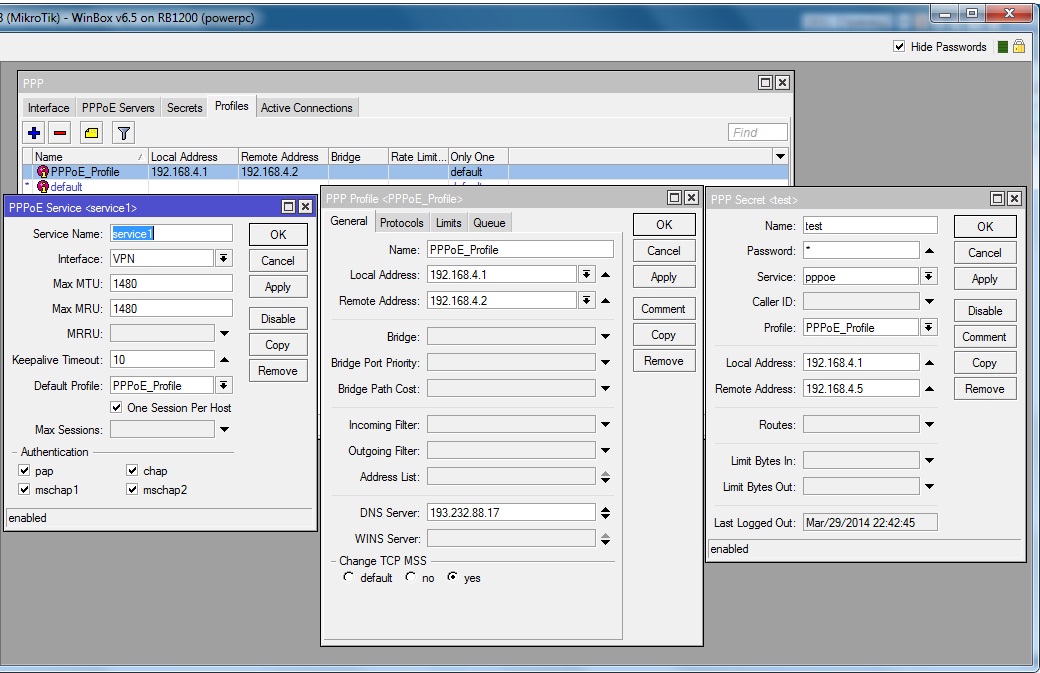Click the yellow comment note icon

[x=91, y=133]
